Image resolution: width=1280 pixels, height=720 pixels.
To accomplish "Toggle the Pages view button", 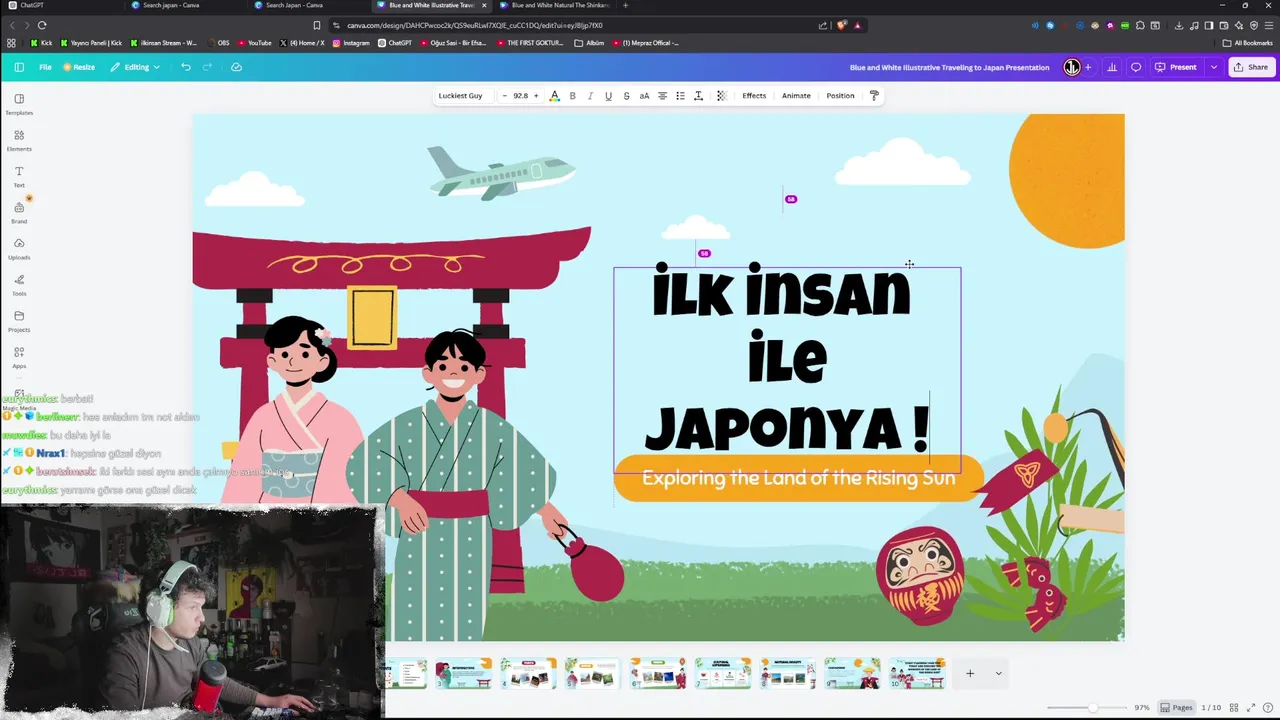I will (x=1176, y=708).
